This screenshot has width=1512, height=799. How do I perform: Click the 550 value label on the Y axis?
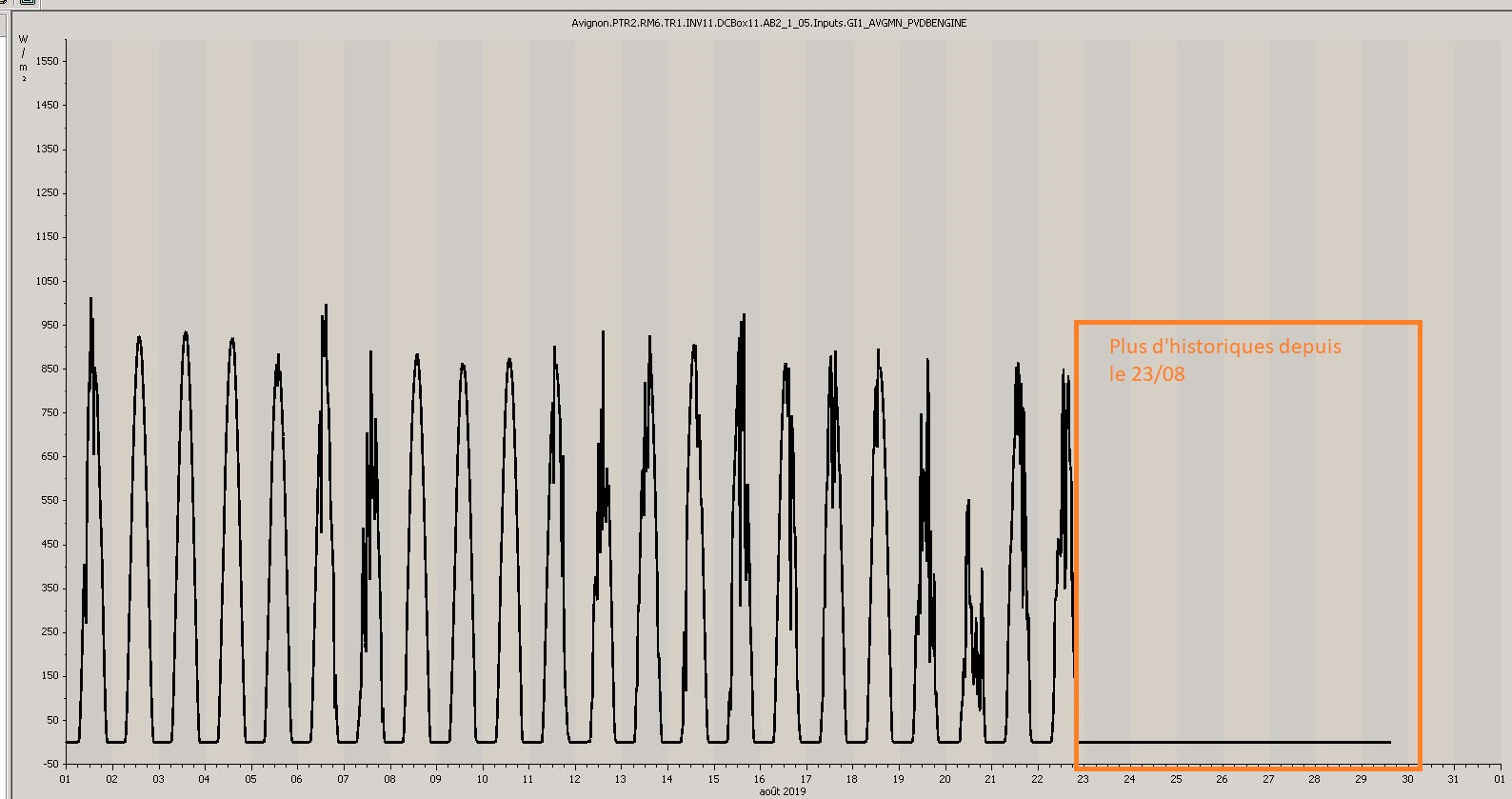(x=49, y=500)
